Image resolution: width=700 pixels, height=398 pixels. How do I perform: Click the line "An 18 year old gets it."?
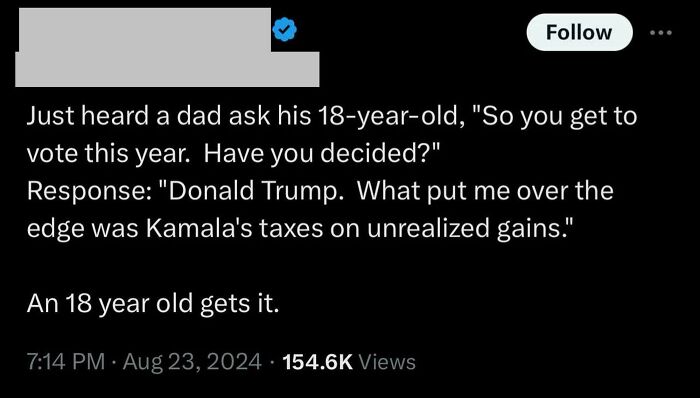153,304
